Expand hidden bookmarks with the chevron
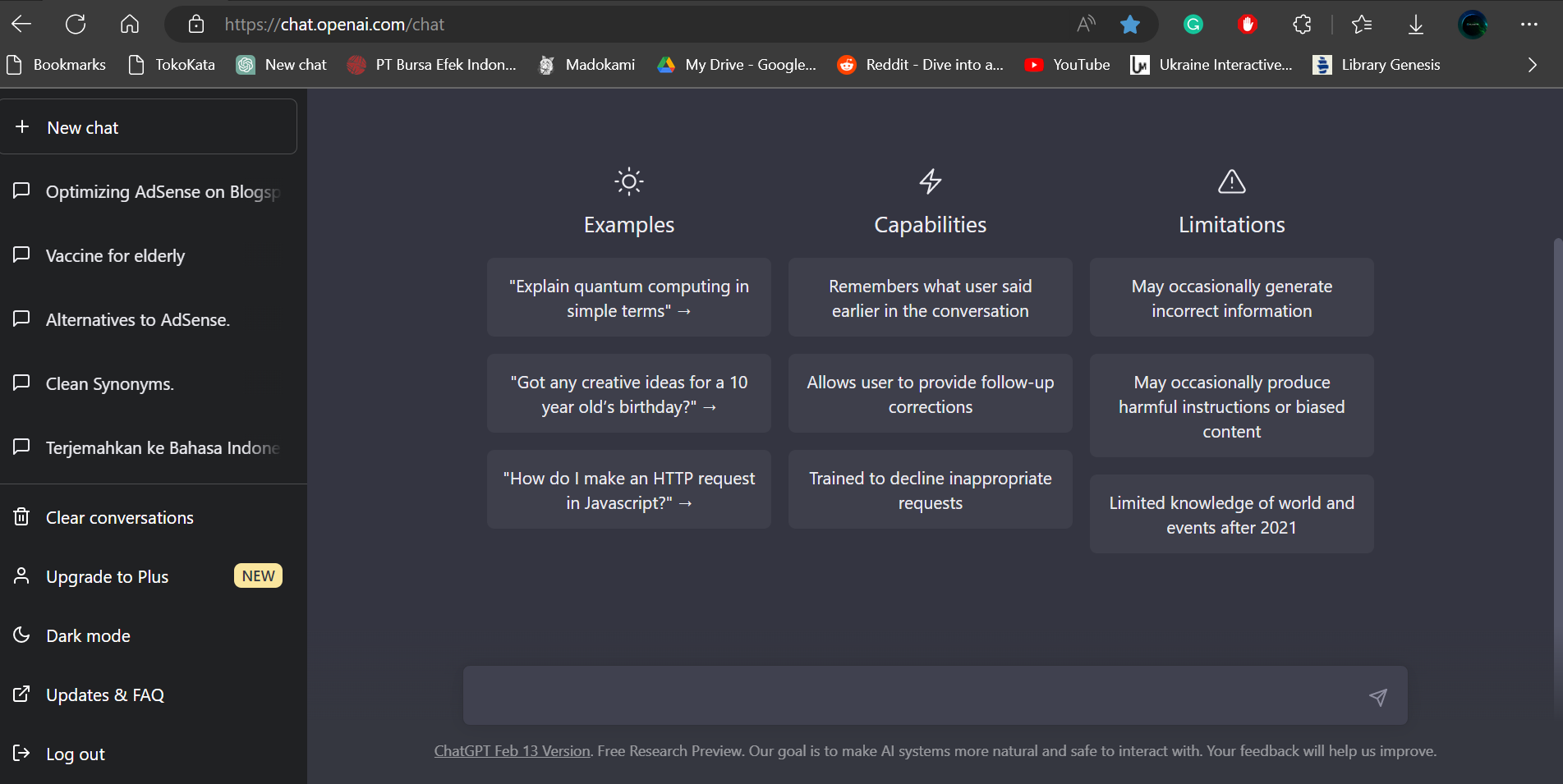 click(x=1531, y=64)
